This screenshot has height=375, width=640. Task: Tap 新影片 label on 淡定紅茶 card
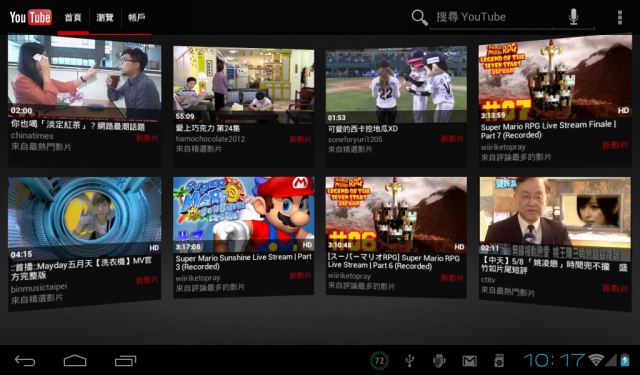point(147,138)
